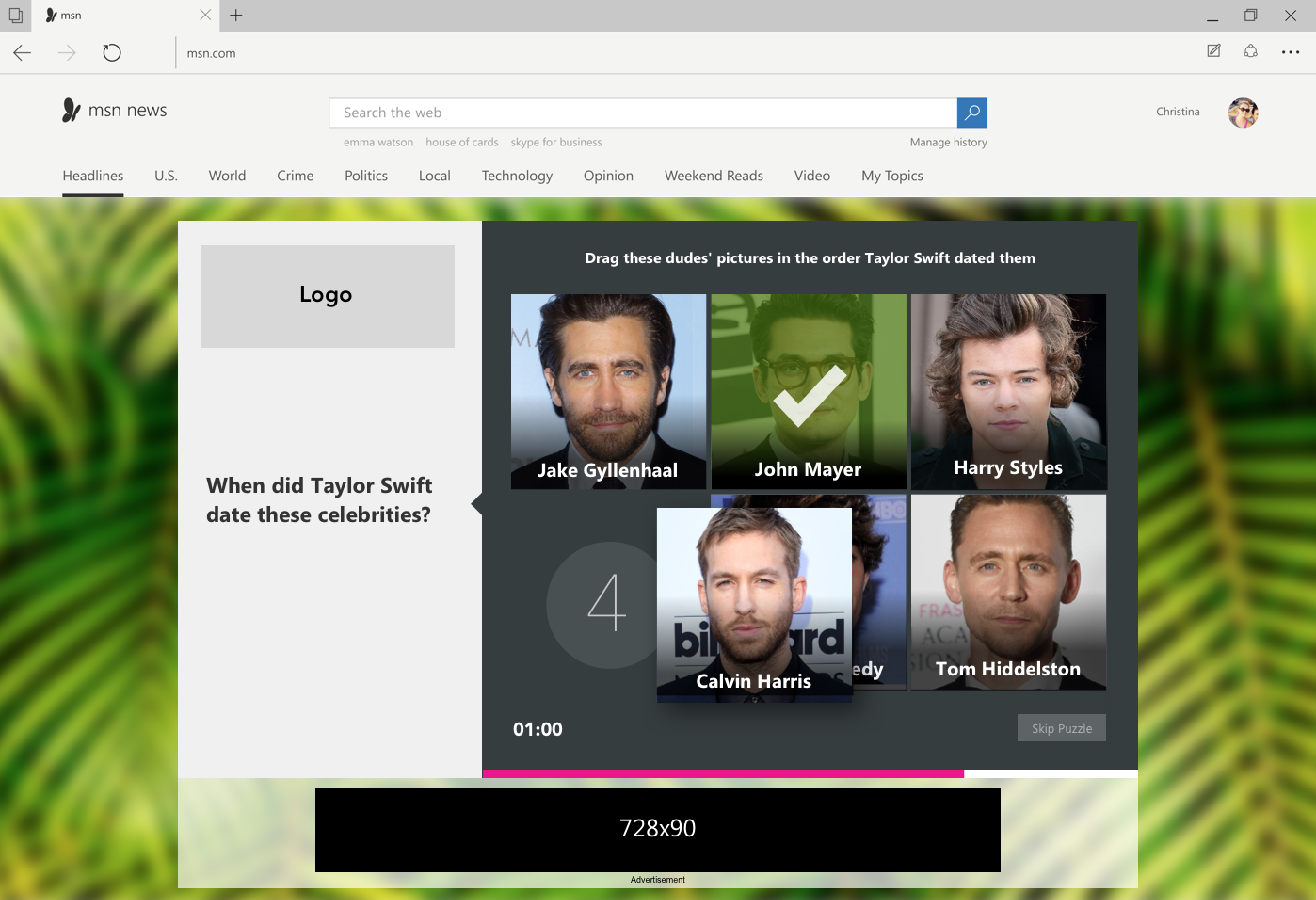Open a new tab with plus button
The image size is (1316, 900).
(236, 15)
